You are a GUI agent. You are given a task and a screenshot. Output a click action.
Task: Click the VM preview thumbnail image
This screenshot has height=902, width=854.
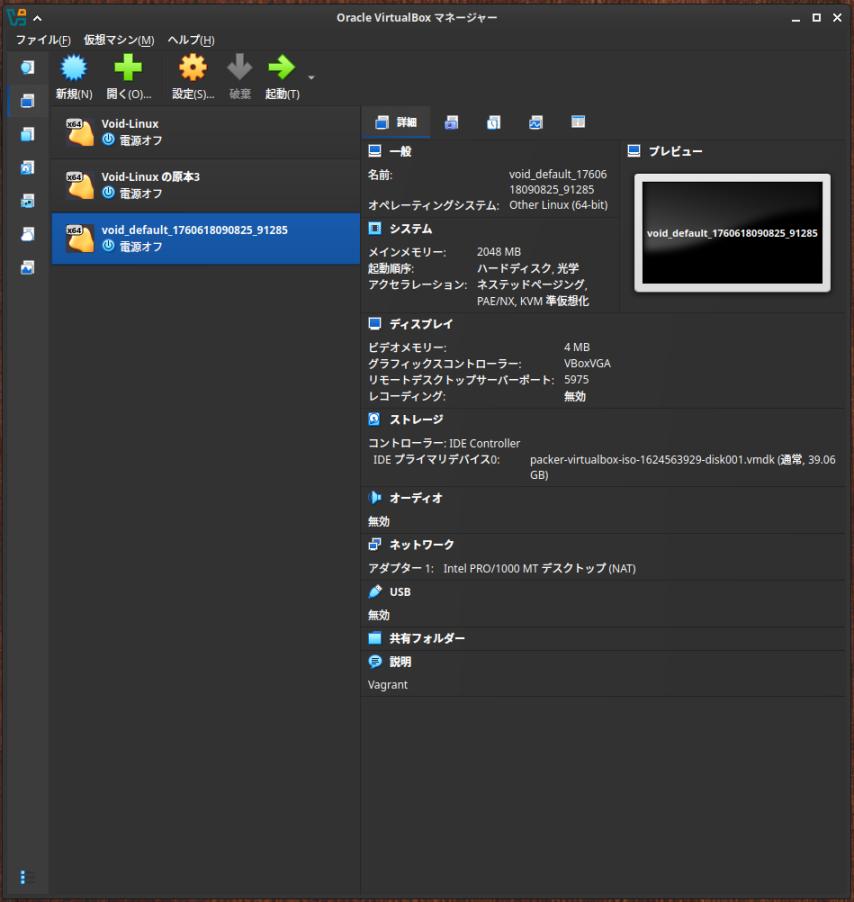732,232
